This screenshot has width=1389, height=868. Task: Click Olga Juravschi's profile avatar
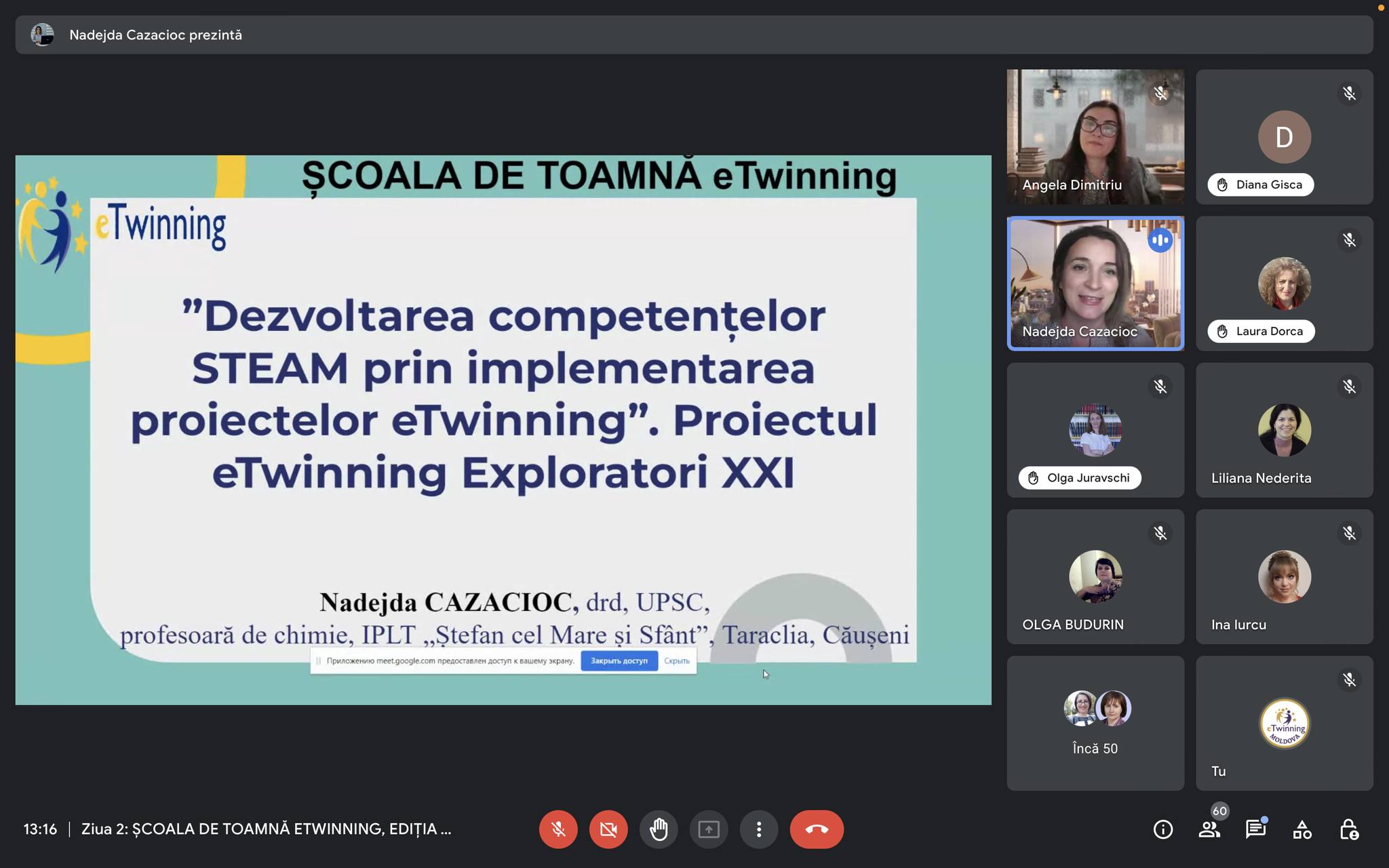[1095, 430]
